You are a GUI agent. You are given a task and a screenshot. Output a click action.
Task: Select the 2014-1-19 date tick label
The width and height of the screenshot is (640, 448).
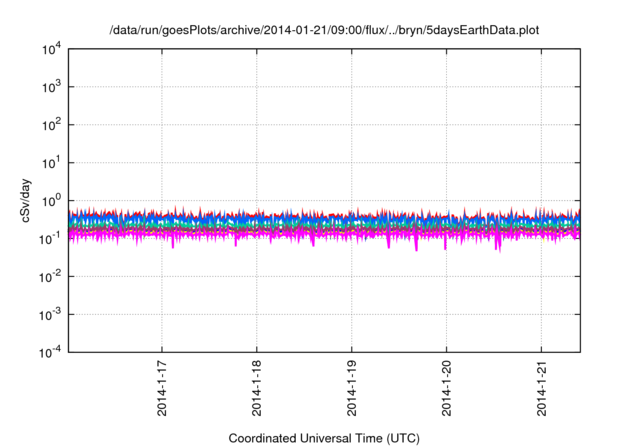[x=351, y=388]
